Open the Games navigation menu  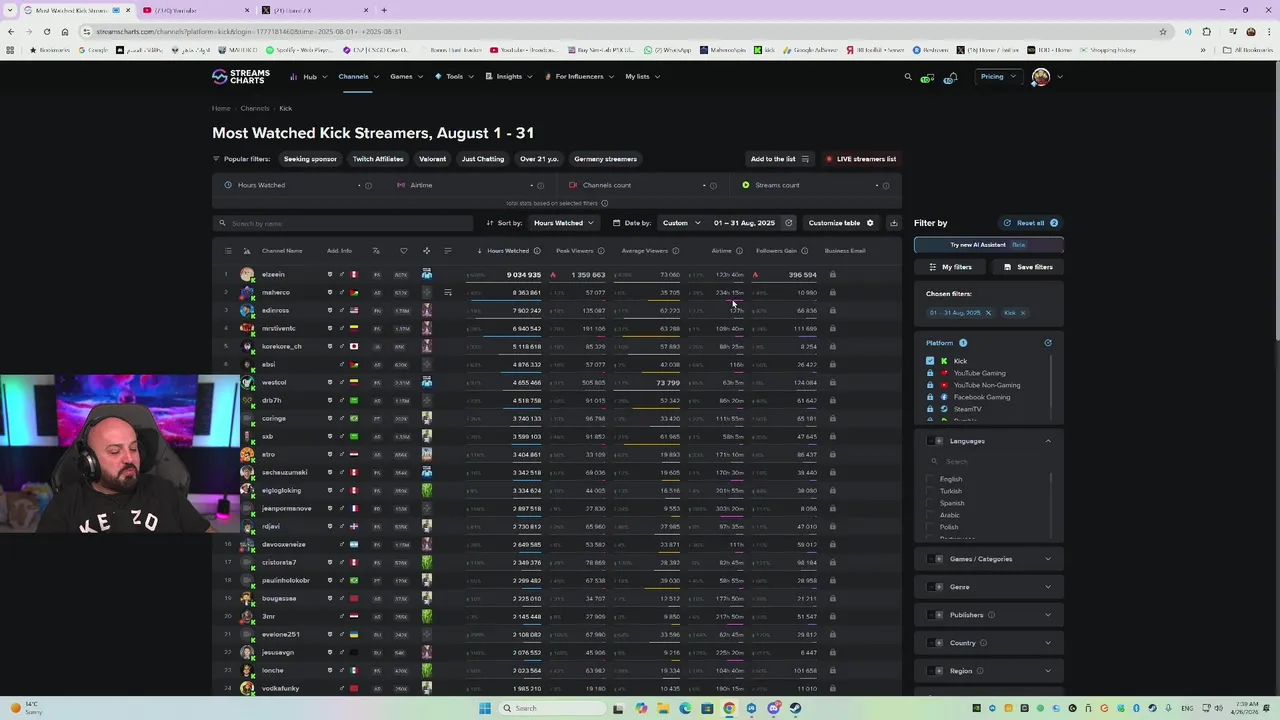tap(406, 77)
